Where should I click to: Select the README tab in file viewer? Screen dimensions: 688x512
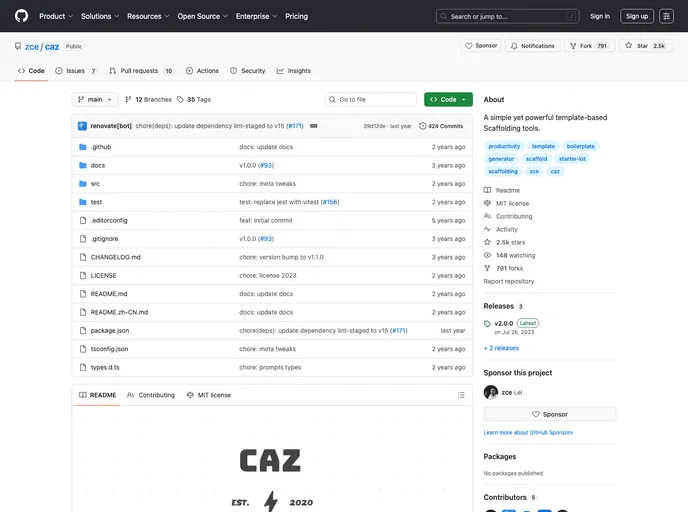[x=97, y=395]
